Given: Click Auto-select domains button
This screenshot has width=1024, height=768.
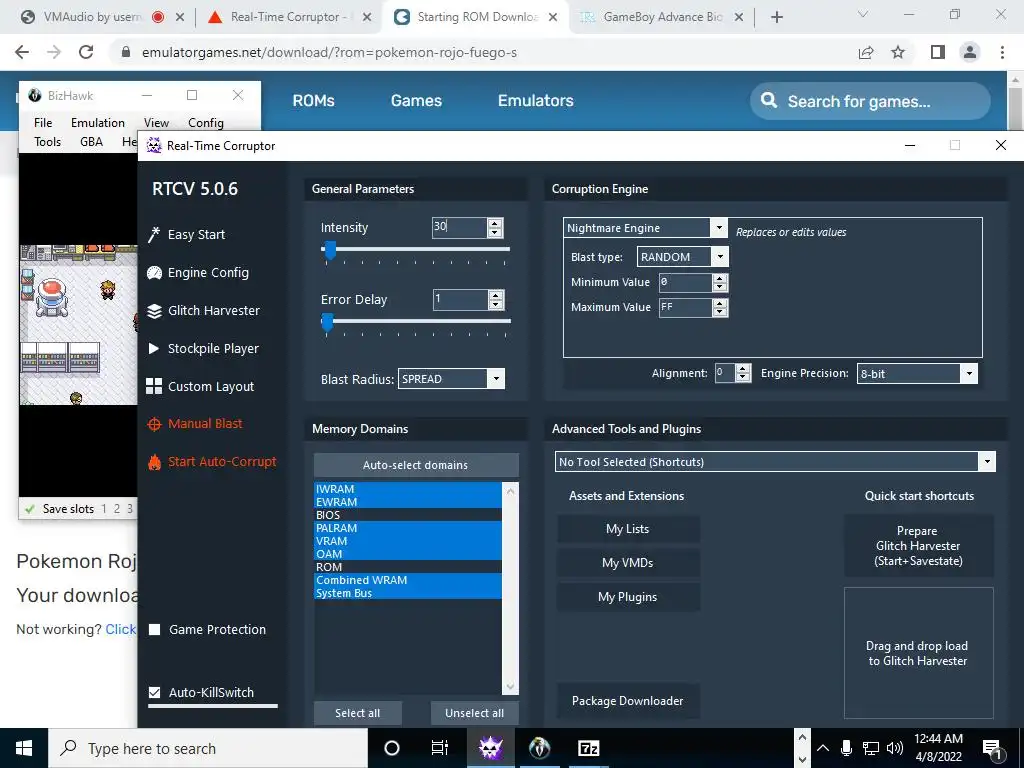Looking at the screenshot, I should click(416, 465).
